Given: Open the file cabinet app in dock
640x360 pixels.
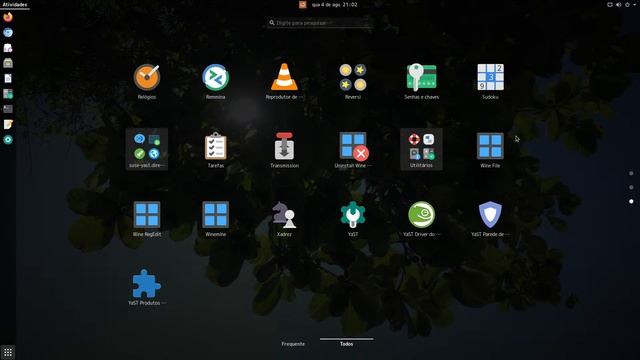Looking at the screenshot, I should click(x=8, y=63).
